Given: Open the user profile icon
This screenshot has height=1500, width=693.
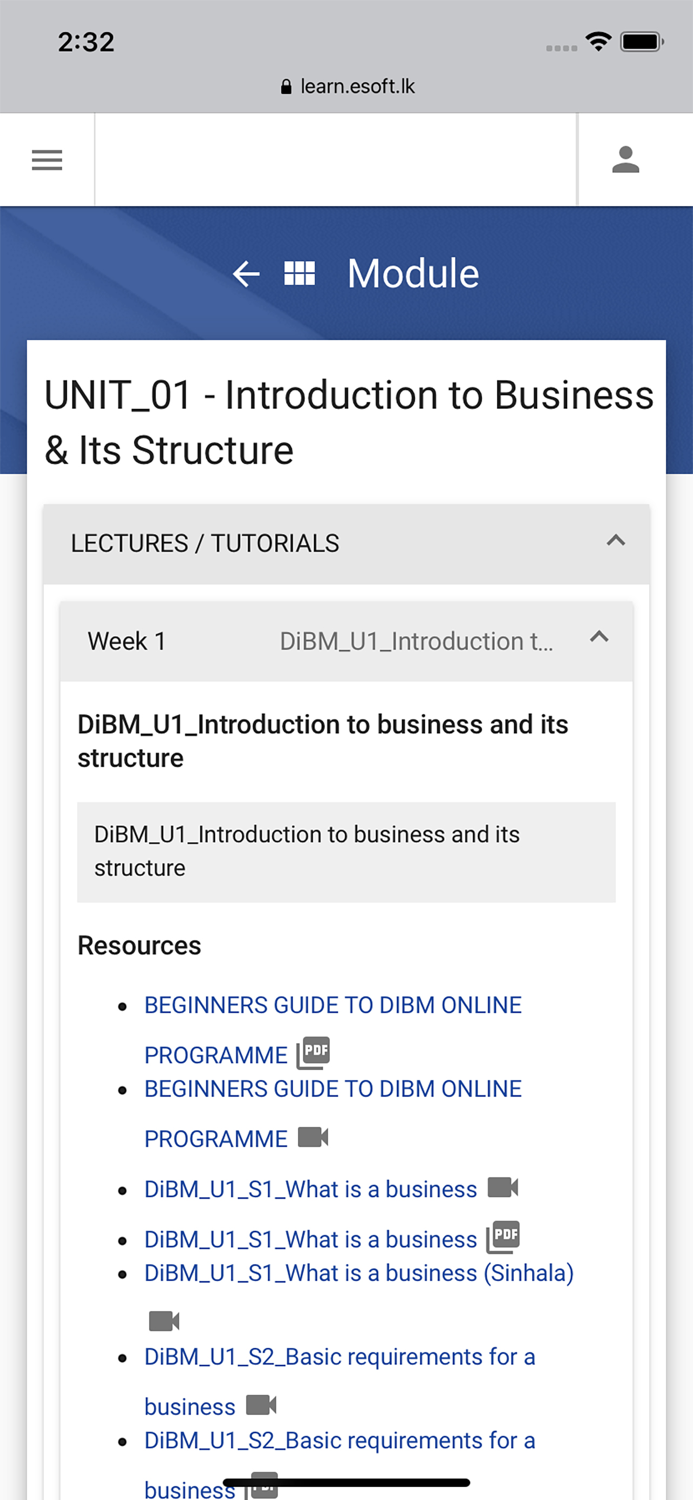Looking at the screenshot, I should click(625, 160).
